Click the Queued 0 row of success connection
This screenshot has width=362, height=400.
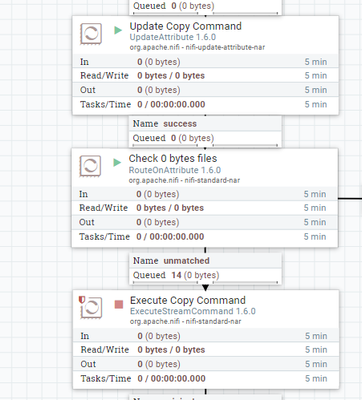click(x=205, y=138)
